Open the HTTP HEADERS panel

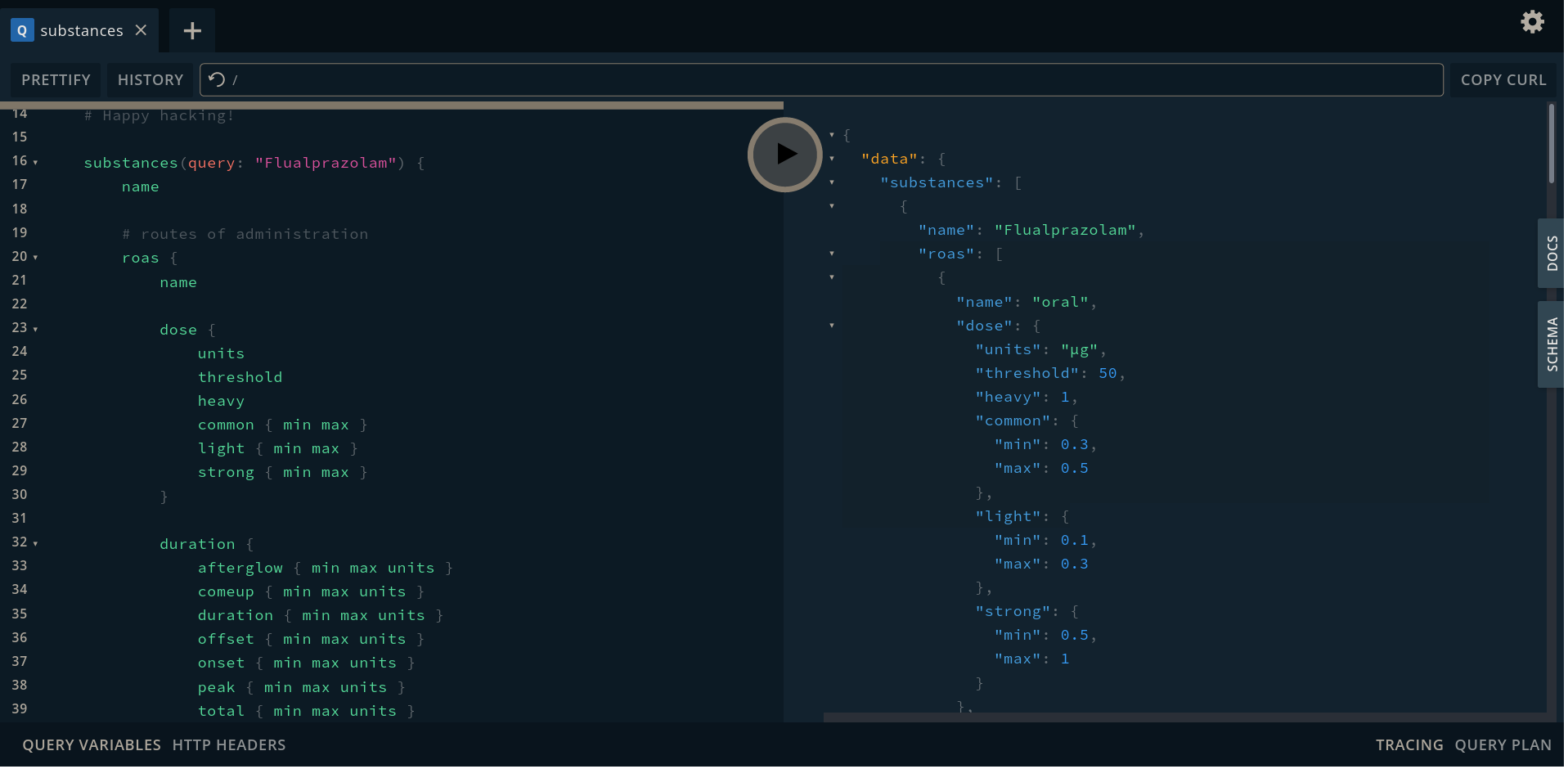[229, 744]
